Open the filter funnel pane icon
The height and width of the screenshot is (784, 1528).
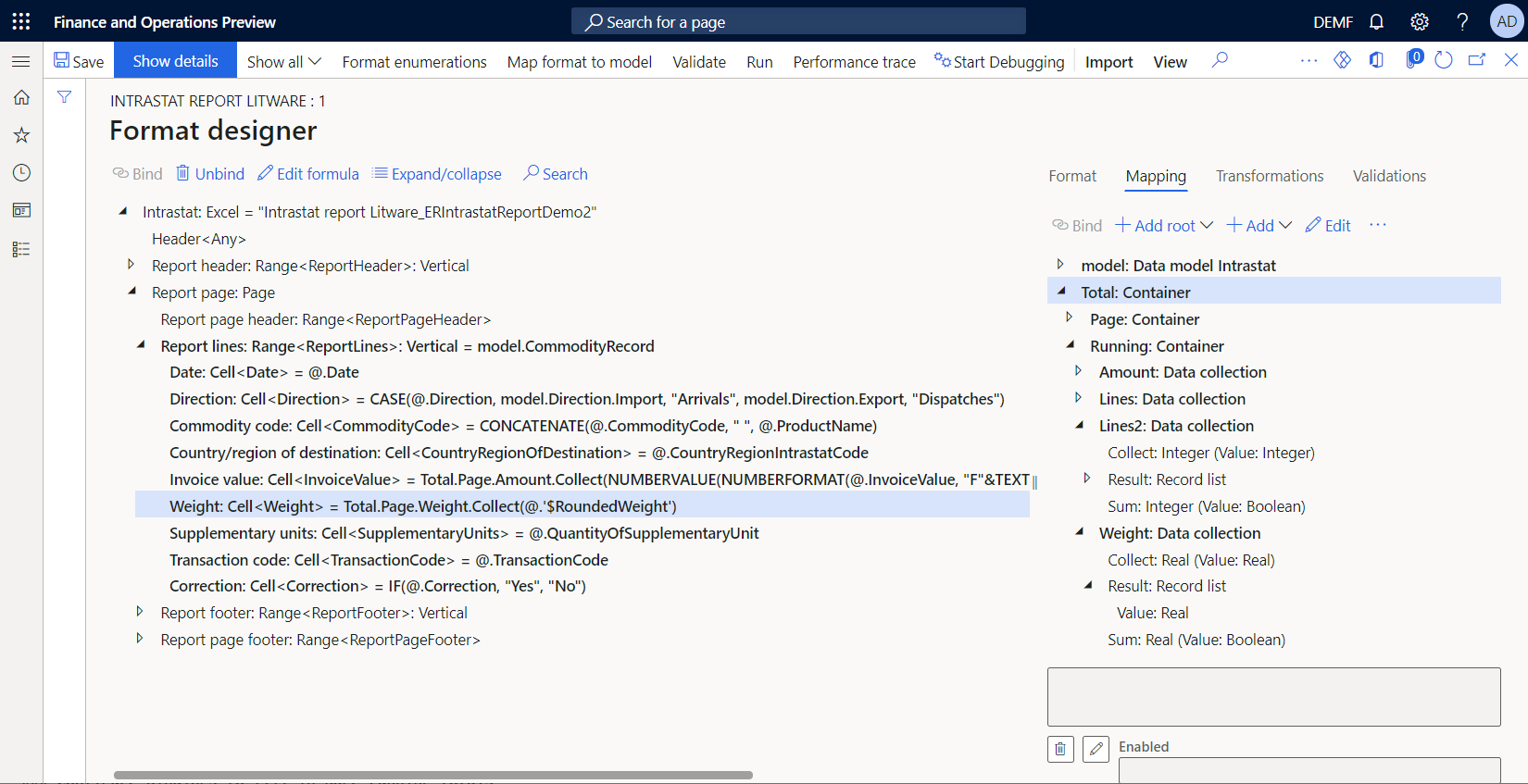[64, 96]
